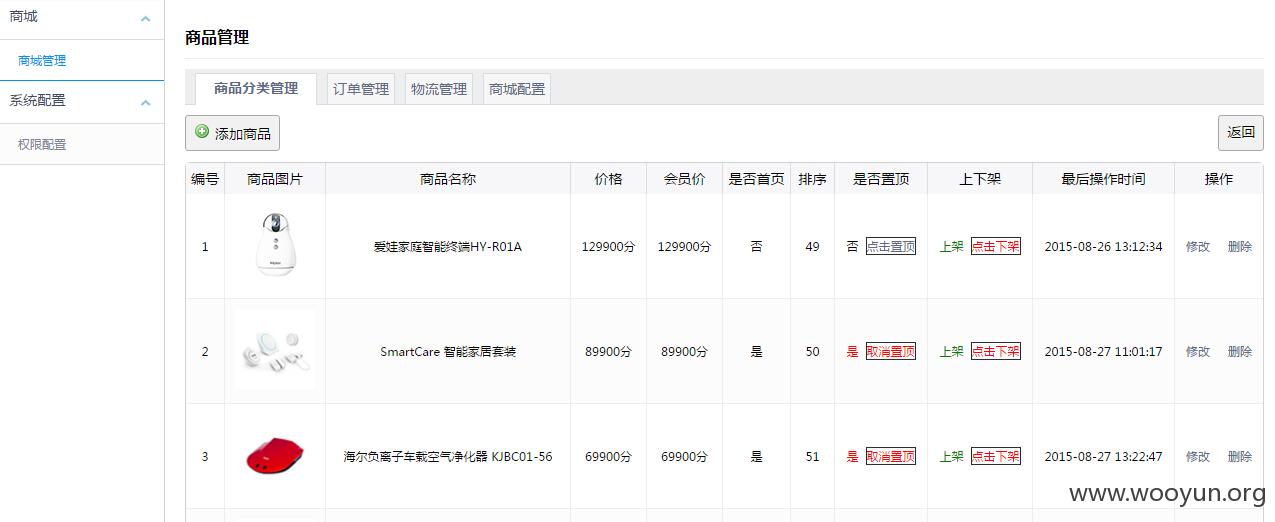Collapse the 系统配置 sidebar section chevron
Viewport: 1275px width, 522px height.
(146, 103)
